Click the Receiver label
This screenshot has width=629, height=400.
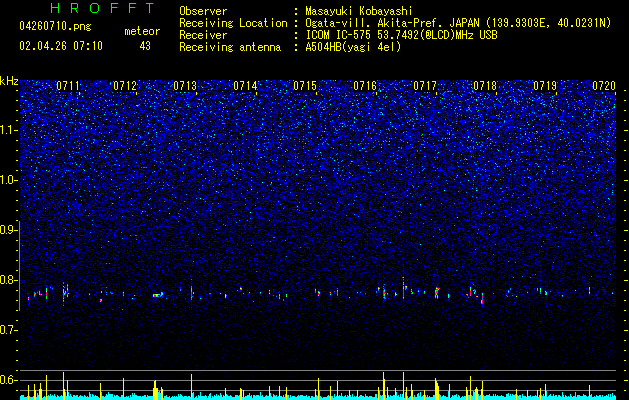coord(203,35)
